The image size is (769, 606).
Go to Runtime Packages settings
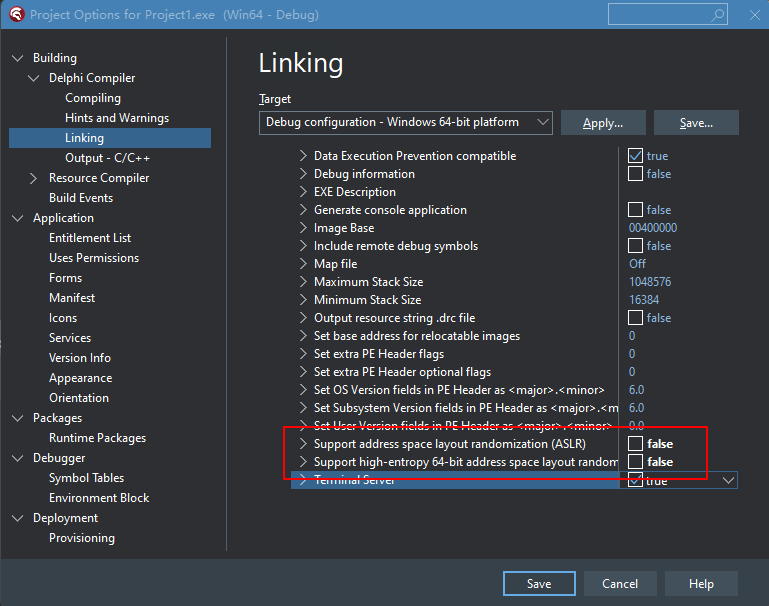click(97, 438)
